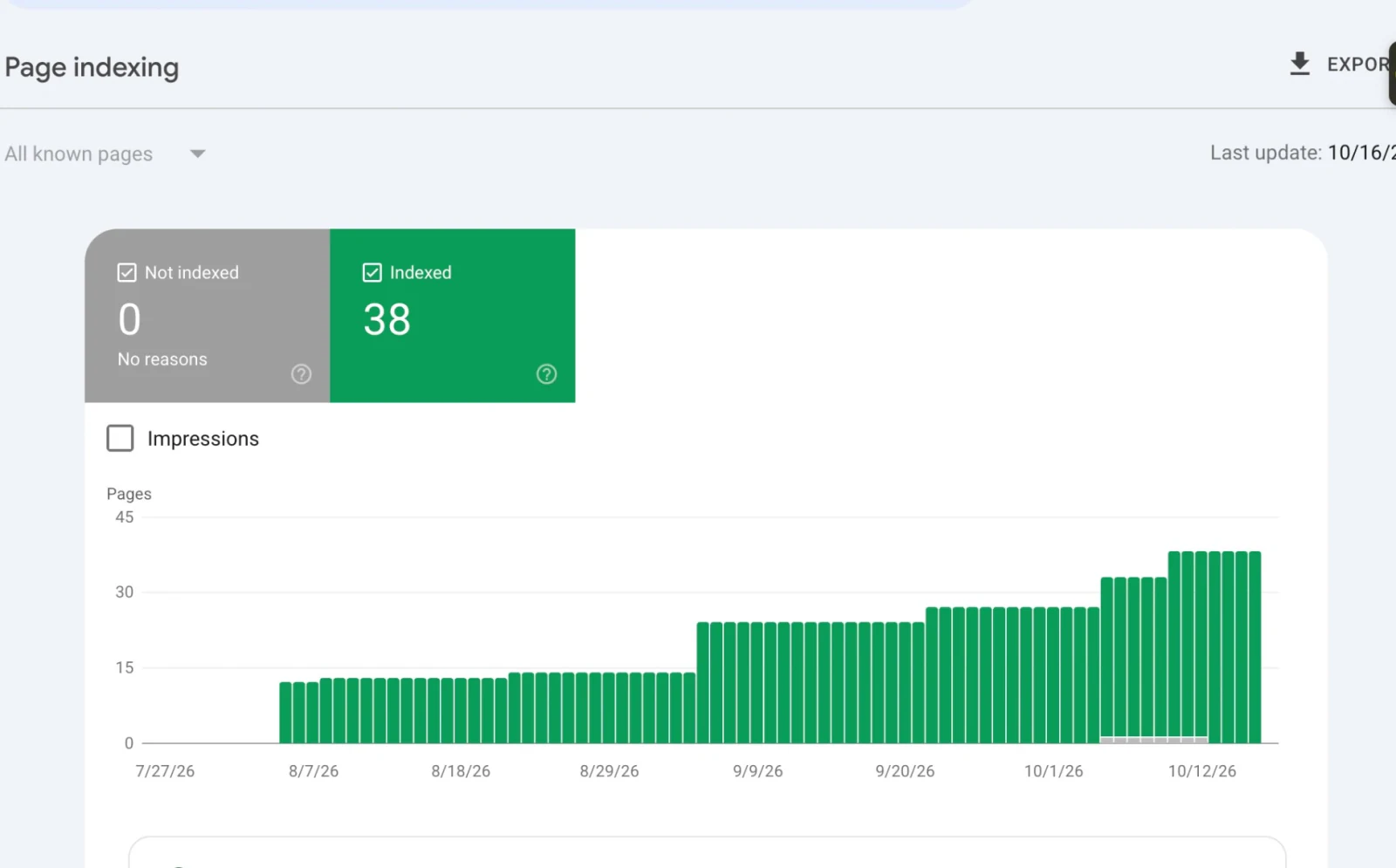1396x868 pixels.
Task: Click the 8/29/26 date axis label
Action: click(x=609, y=771)
